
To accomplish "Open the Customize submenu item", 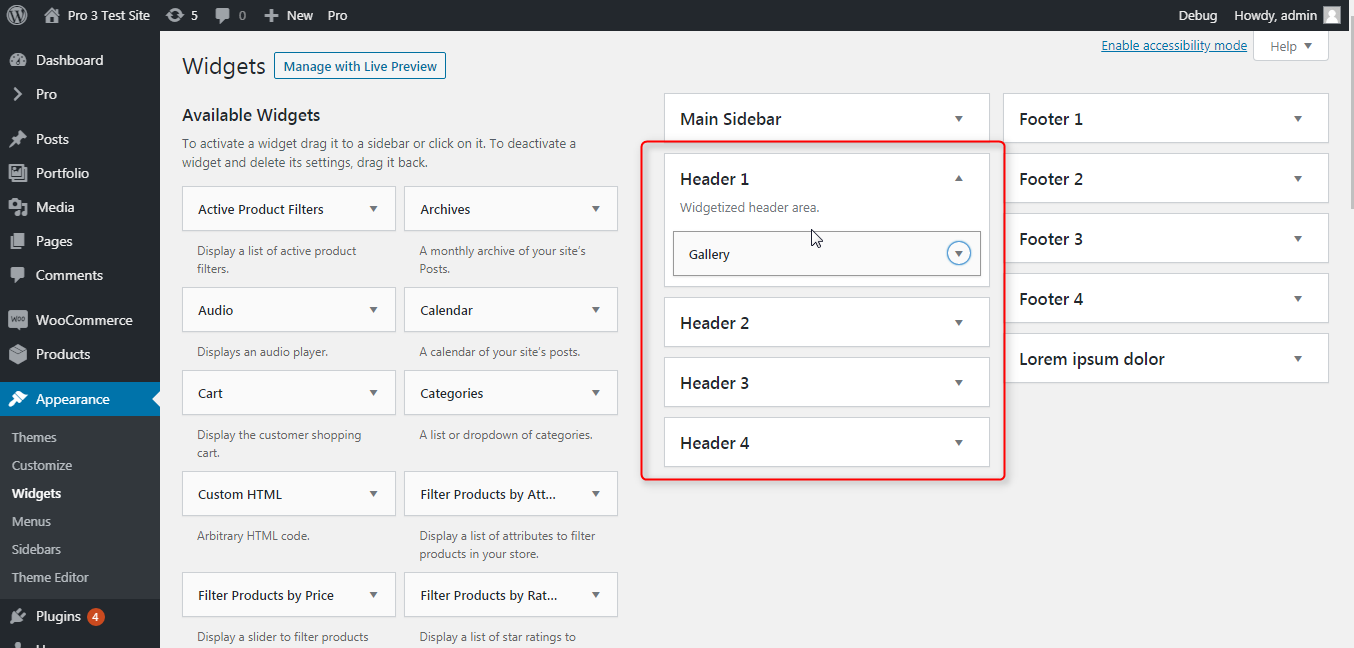I will pos(42,465).
